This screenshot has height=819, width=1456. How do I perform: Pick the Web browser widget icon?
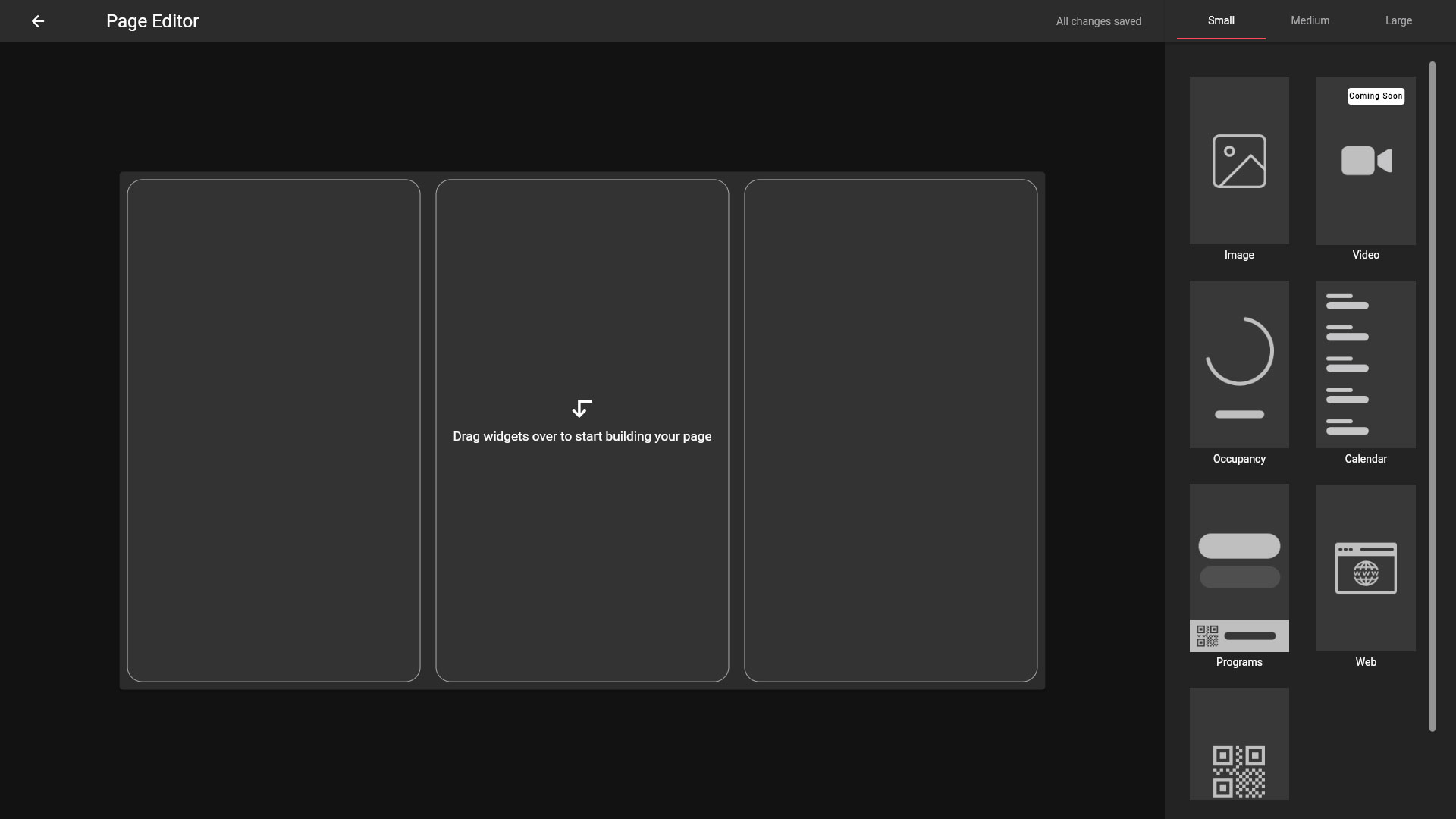point(1366,568)
